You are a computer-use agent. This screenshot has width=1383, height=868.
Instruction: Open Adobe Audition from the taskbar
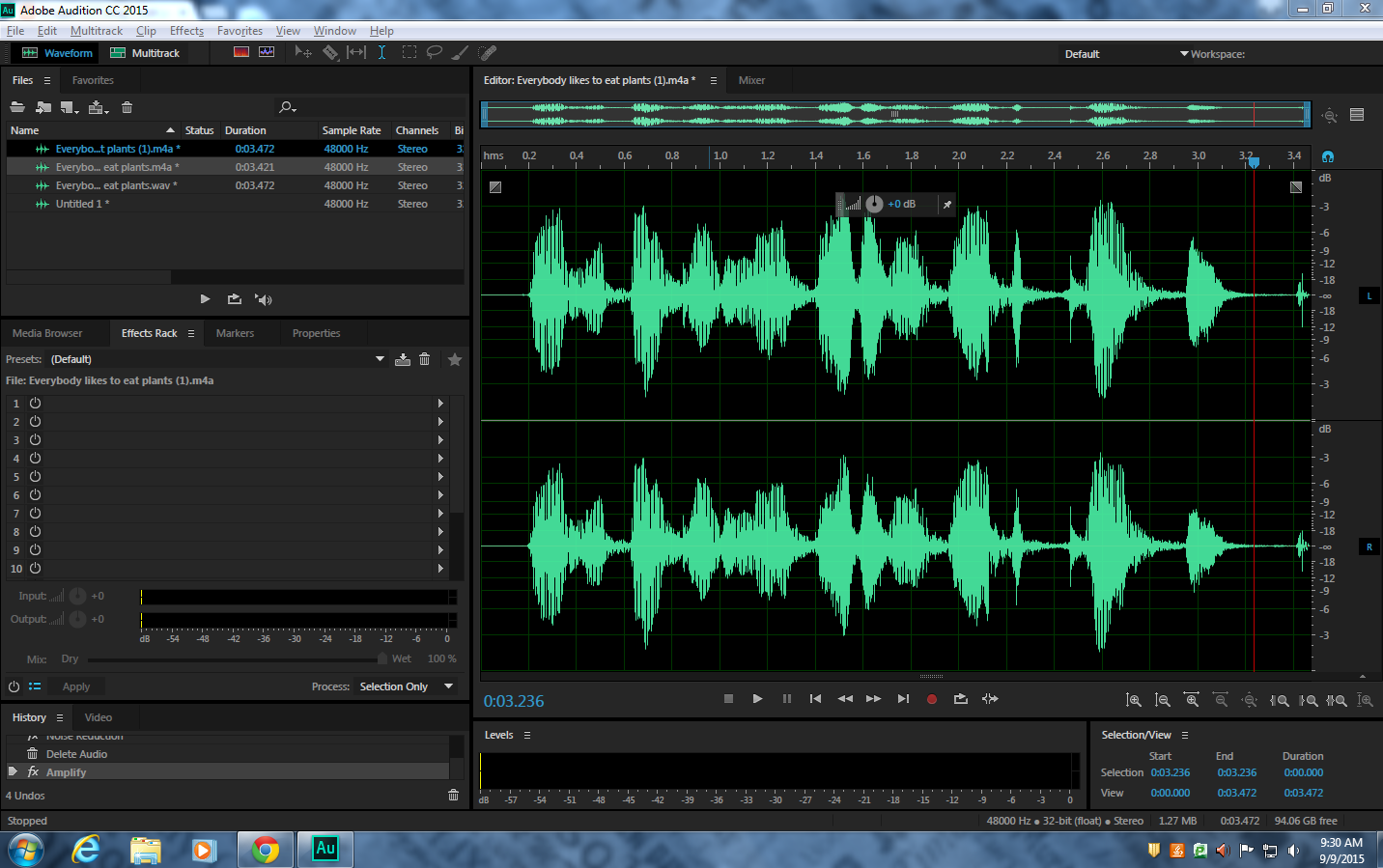click(x=325, y=849)
